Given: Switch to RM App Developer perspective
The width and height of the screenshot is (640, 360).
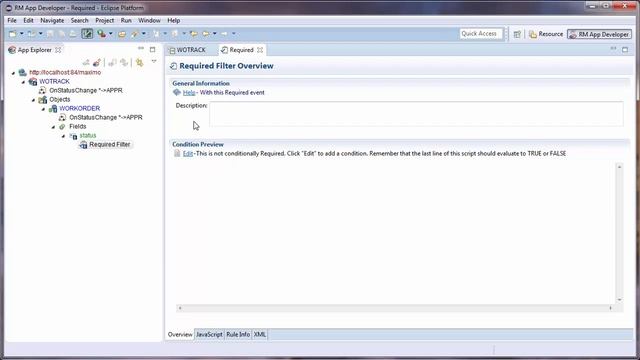Looking at the screenshot, I should coord(599,34).
